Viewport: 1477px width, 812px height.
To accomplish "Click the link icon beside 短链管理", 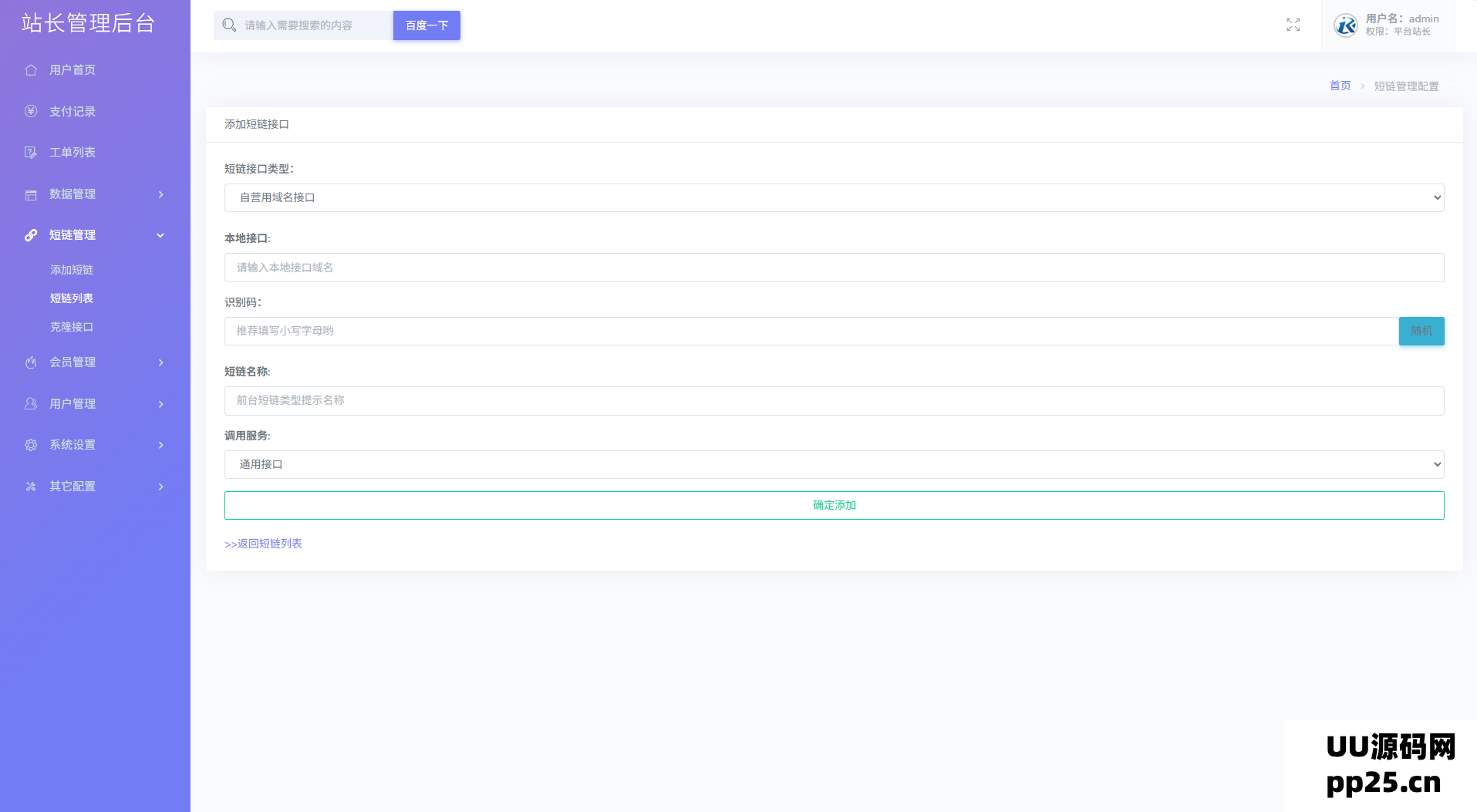I will [31, 235].
